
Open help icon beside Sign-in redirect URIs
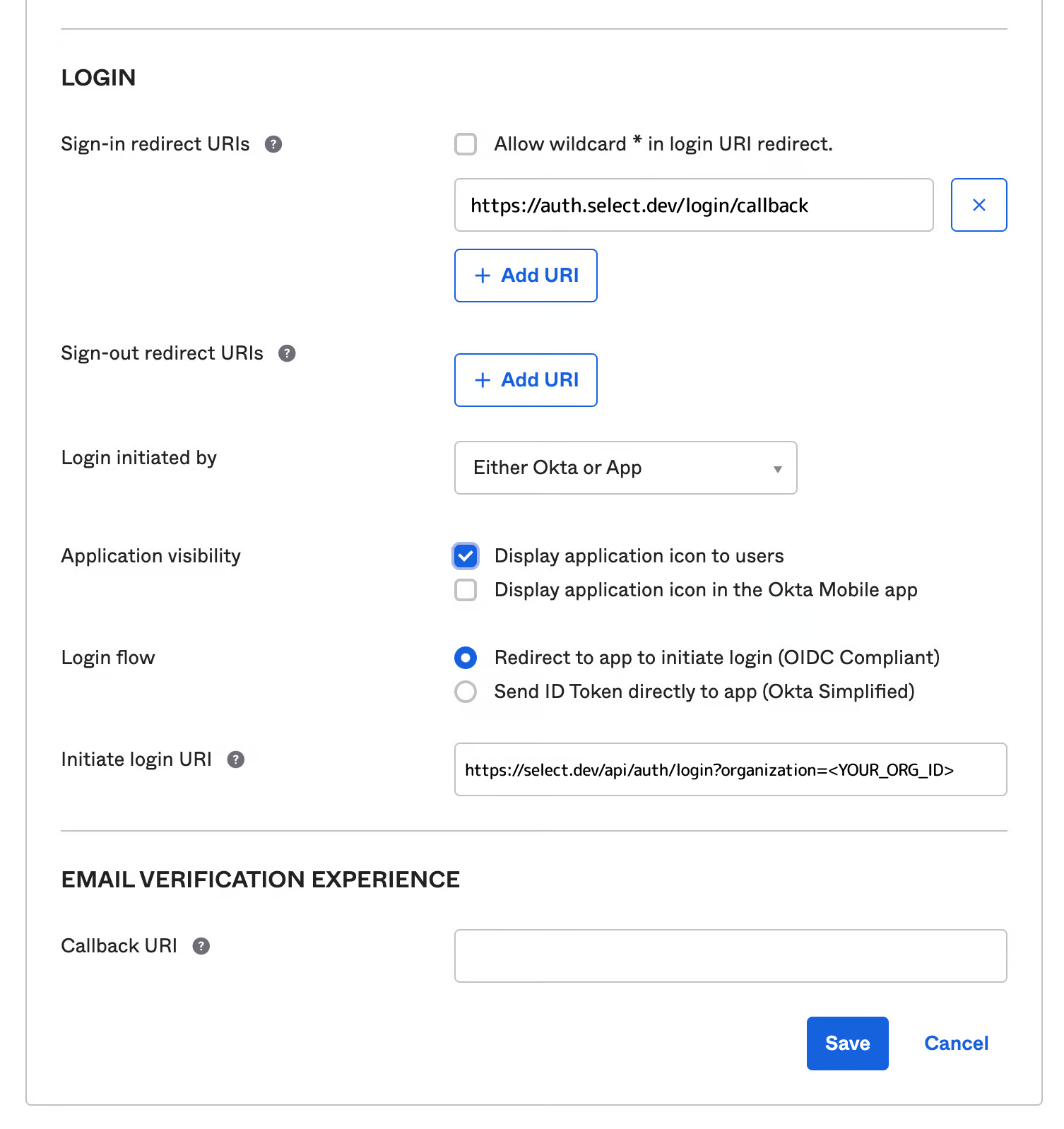[x=273, y=144]
